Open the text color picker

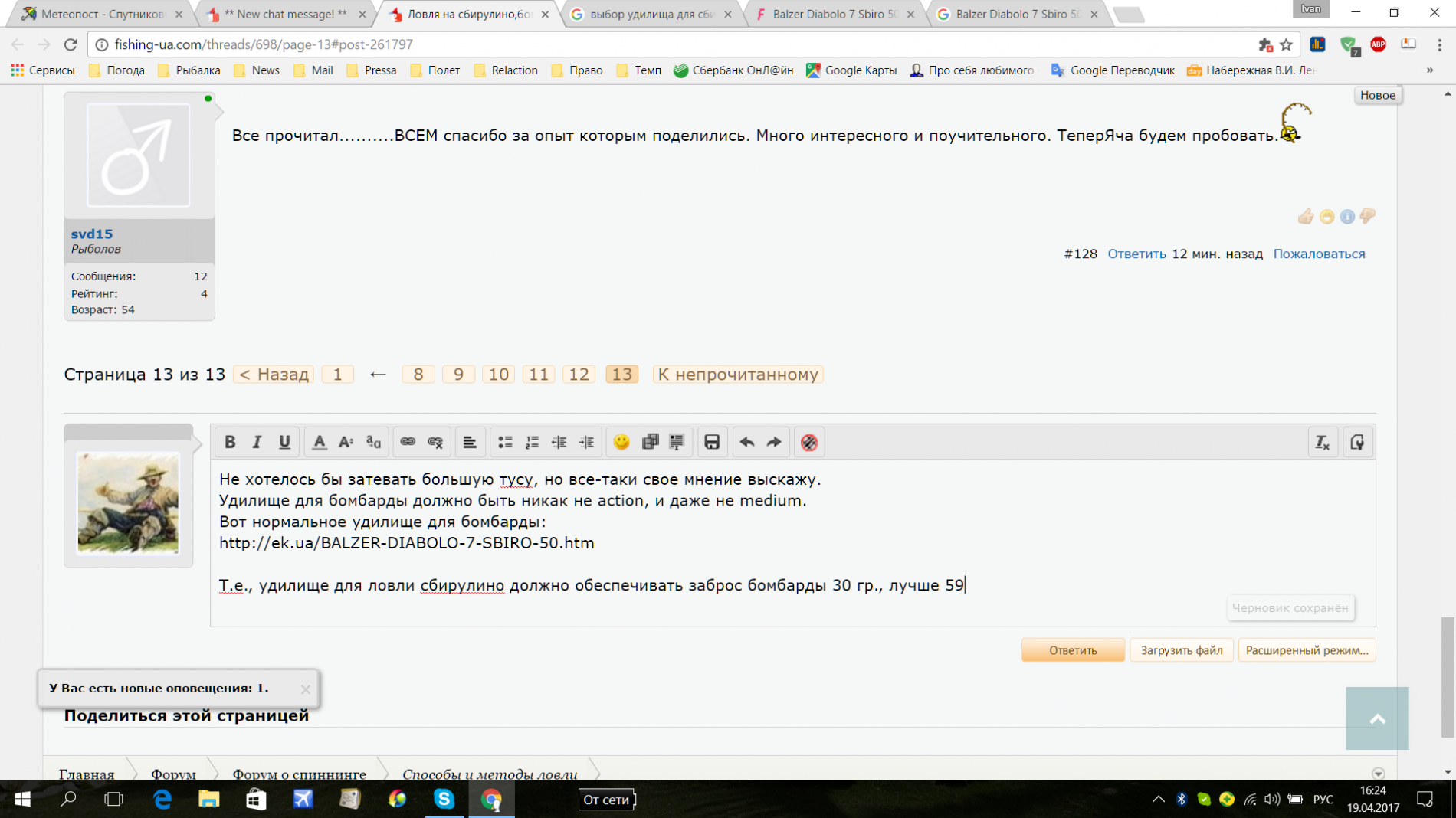click(x=320, y=442)
